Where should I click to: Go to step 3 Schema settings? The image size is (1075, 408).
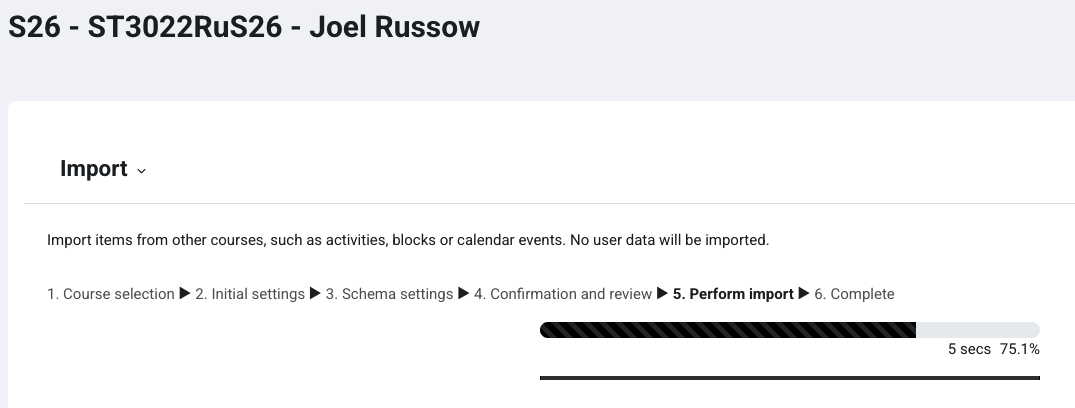tap(389, 294)
